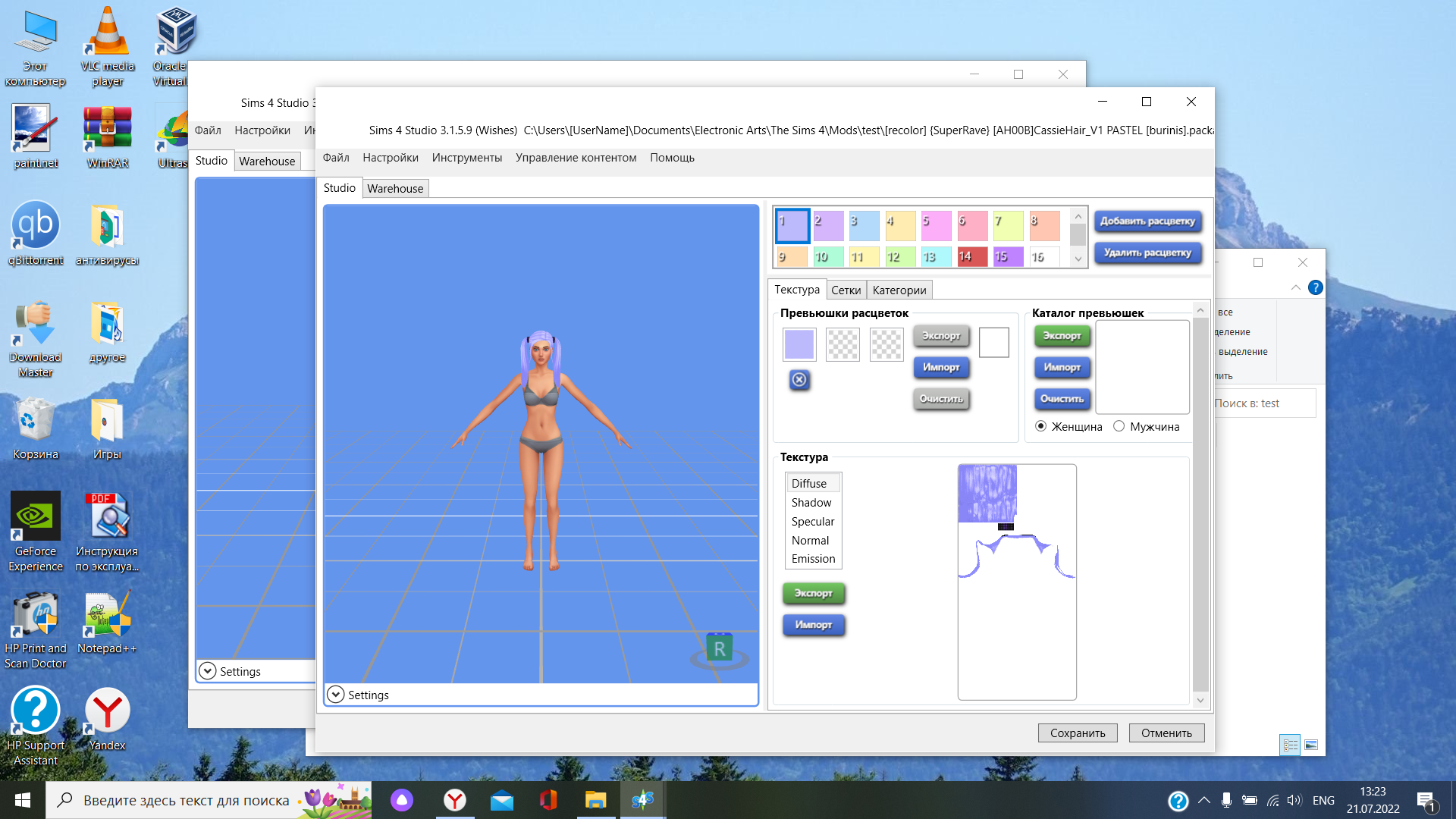Click the remove swatch thumbnail X icon
Viewport: 1456px width, 819px height.
point(799,379)
